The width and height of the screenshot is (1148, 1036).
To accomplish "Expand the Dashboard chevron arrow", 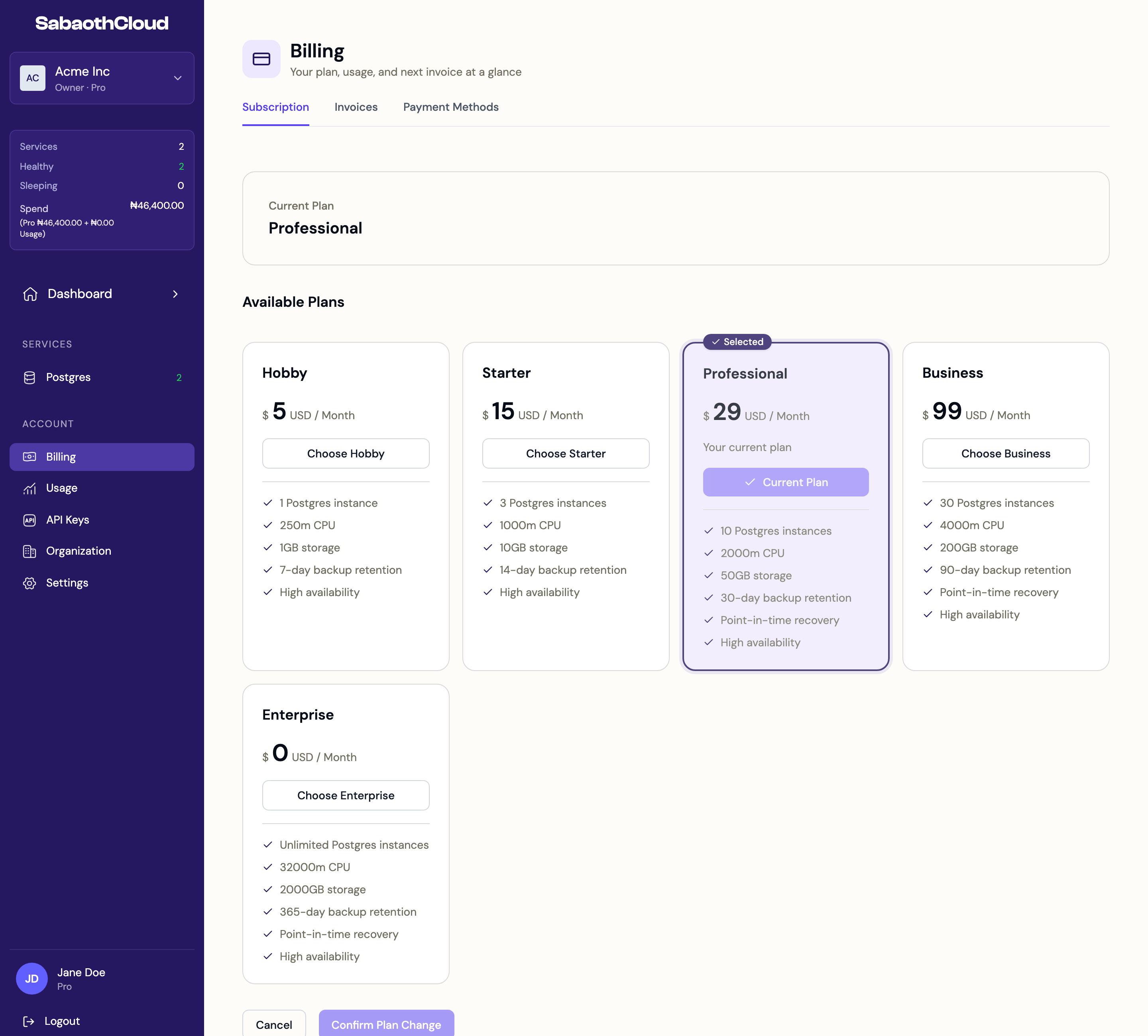I will pos(175,294).
